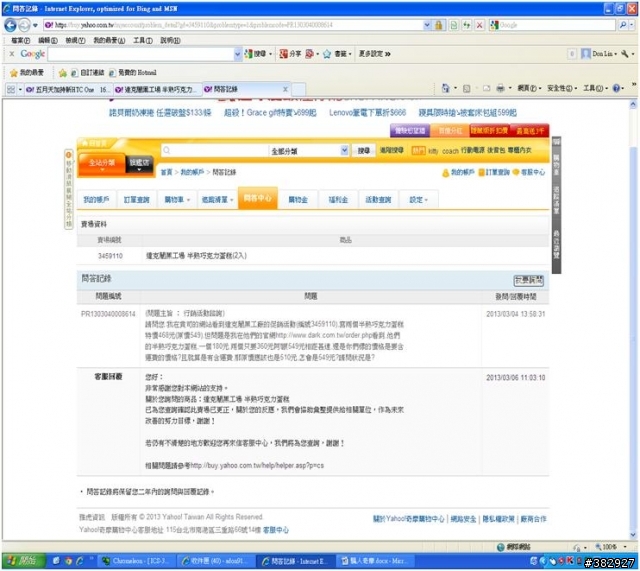Open the 說明 menu
This screenshot has height=571, width=640.
coord(170,40)
